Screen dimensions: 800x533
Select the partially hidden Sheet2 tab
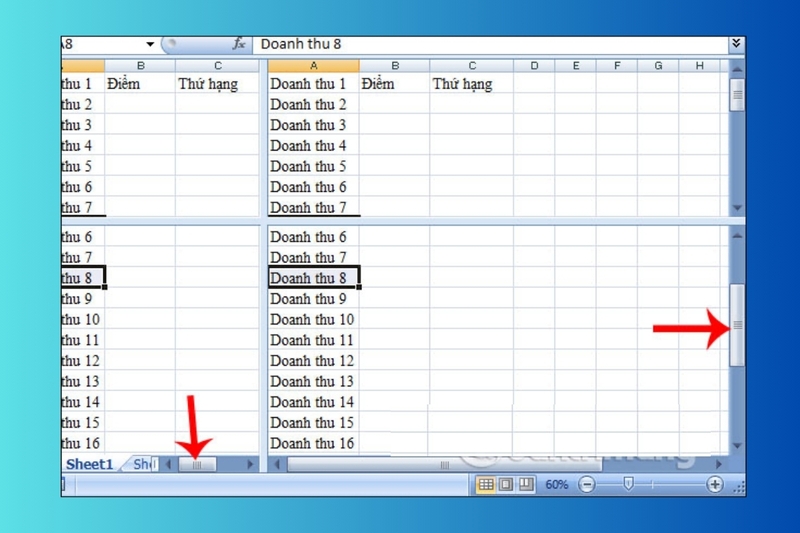[x=142, y=464]
